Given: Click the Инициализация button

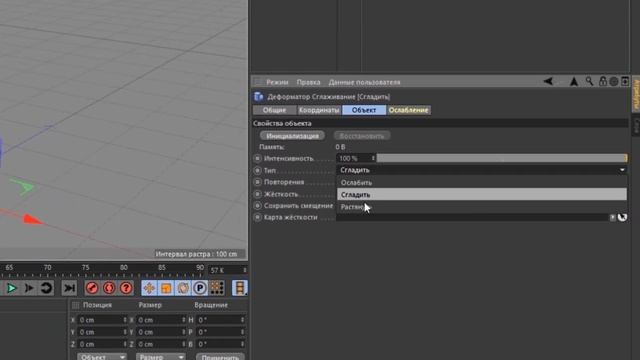Looking at the screenshot, I should coord(292,136).
